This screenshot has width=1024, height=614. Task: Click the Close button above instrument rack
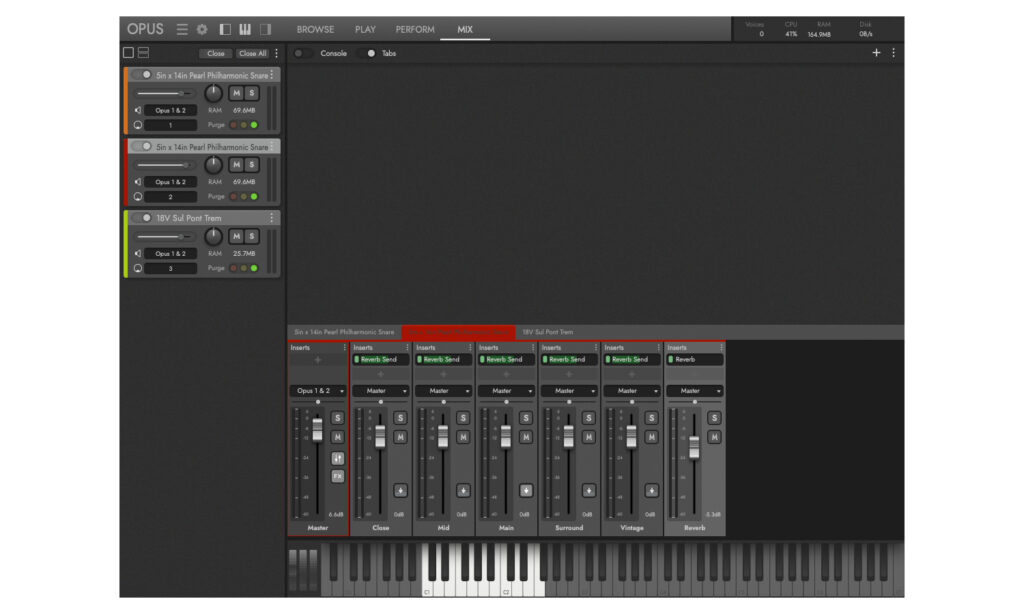(216, 54)
